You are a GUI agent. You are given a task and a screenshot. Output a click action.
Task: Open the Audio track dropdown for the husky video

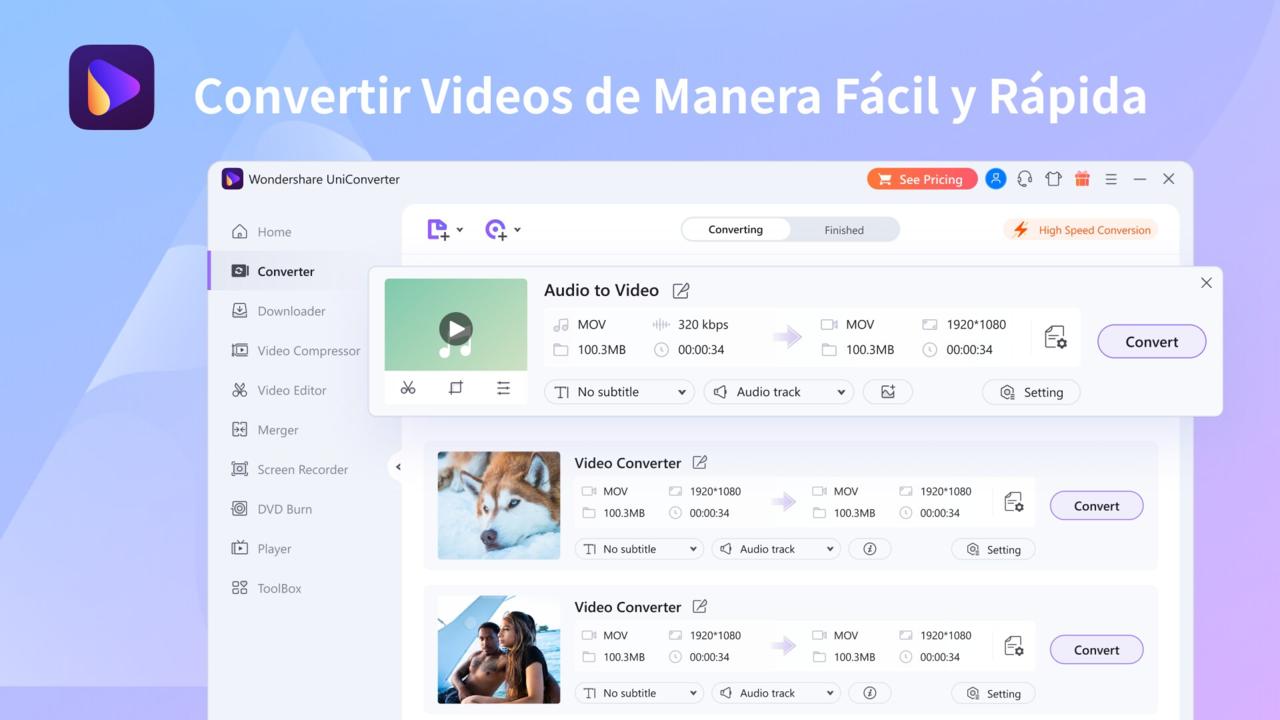click(x=777, y=549)
